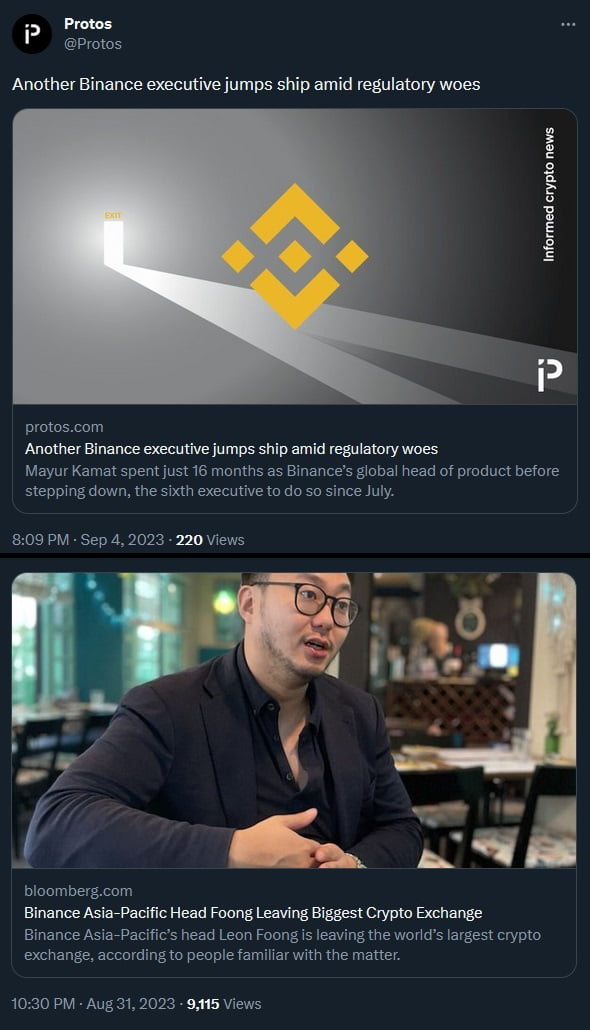Click the tweet text about Binance executive
The image size is (590, 1030).
coord(246,84)
